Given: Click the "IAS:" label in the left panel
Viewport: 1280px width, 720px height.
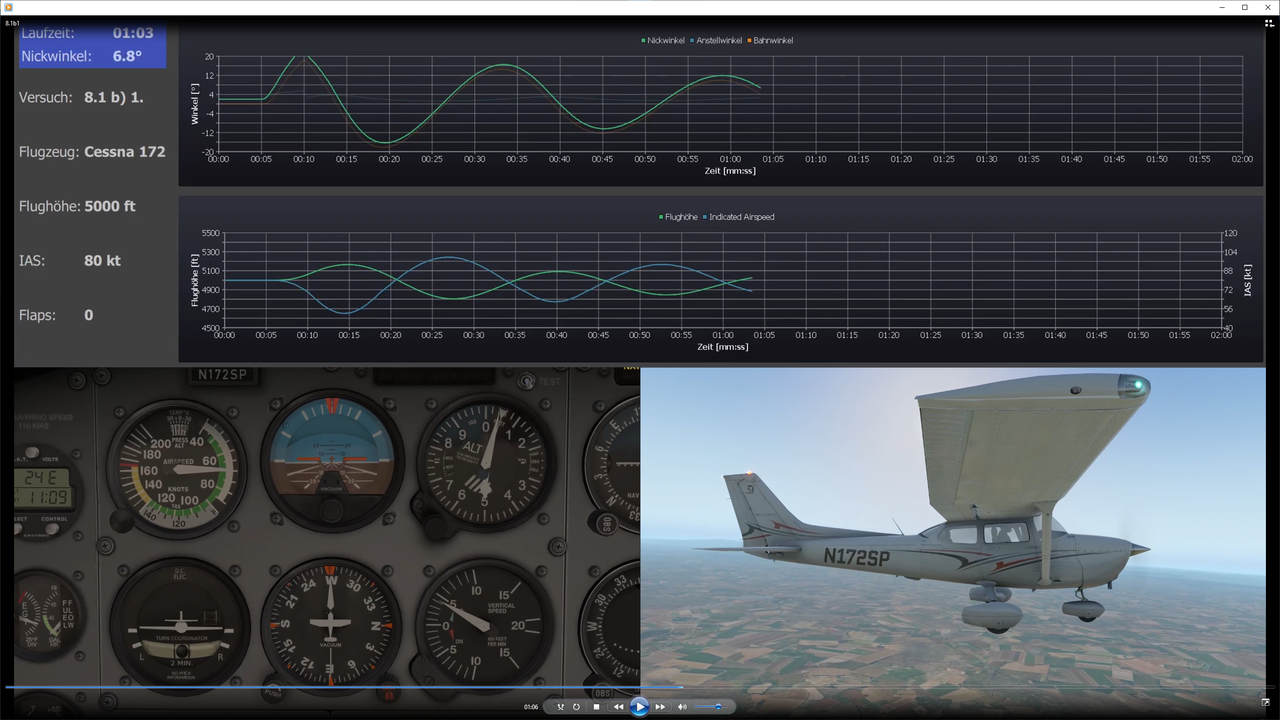Looking at the screenshot, I should click(x=33, y=260).
